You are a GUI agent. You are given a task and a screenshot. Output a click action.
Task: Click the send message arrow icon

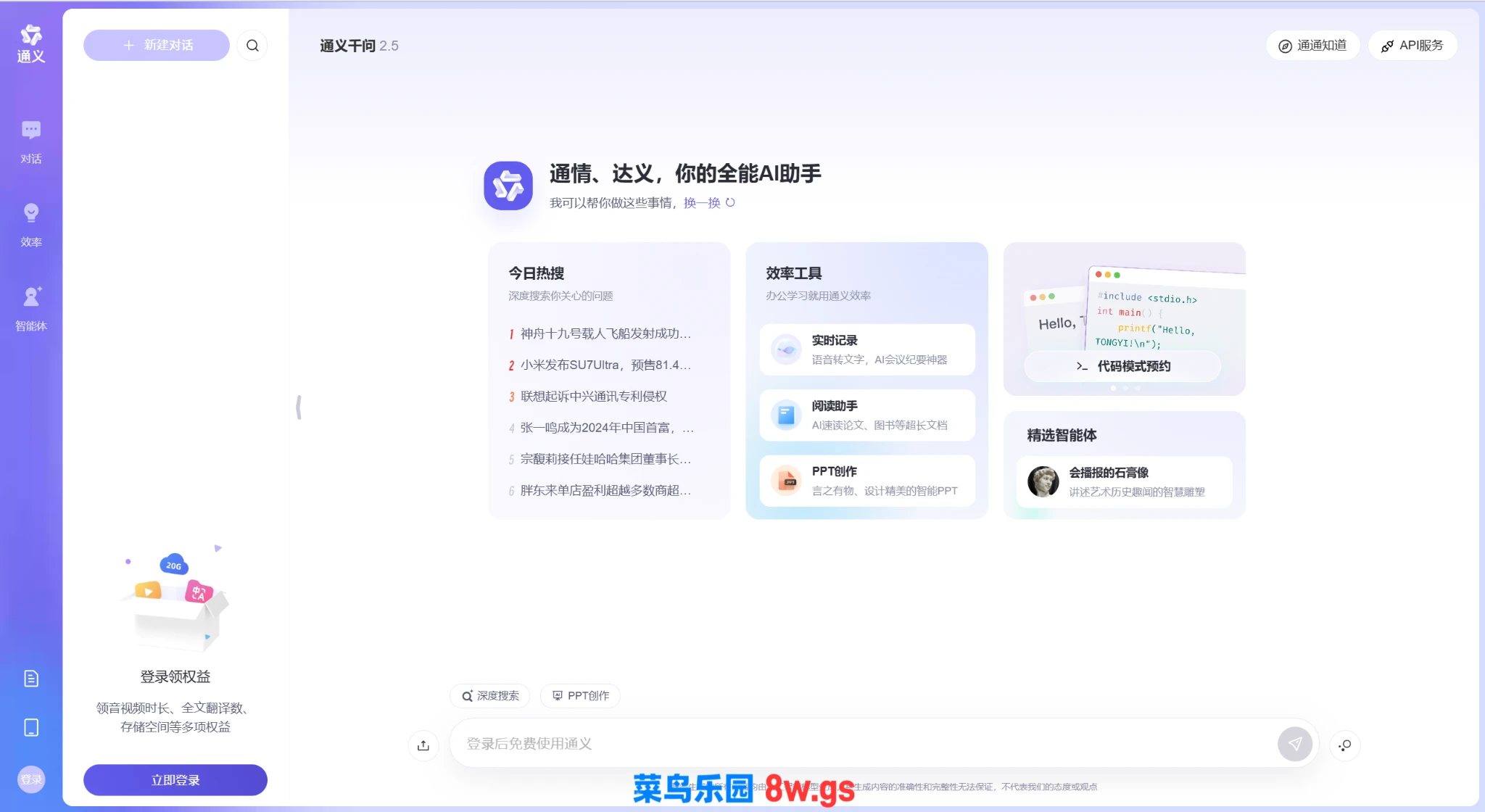(1295, 744)
